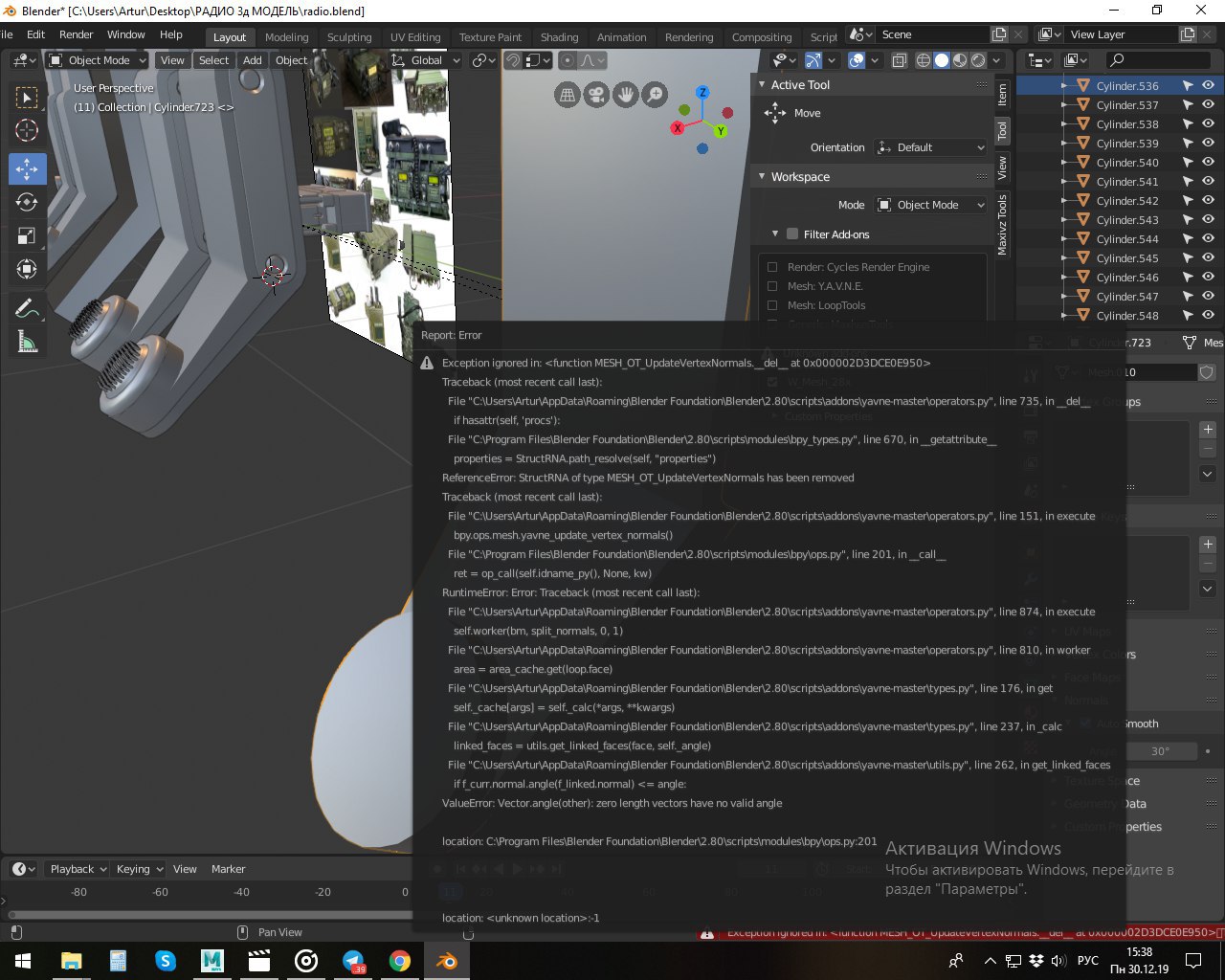Select the Transform tool
The width and height of the screenshot is (1225, 980).
tap(27, 269)
